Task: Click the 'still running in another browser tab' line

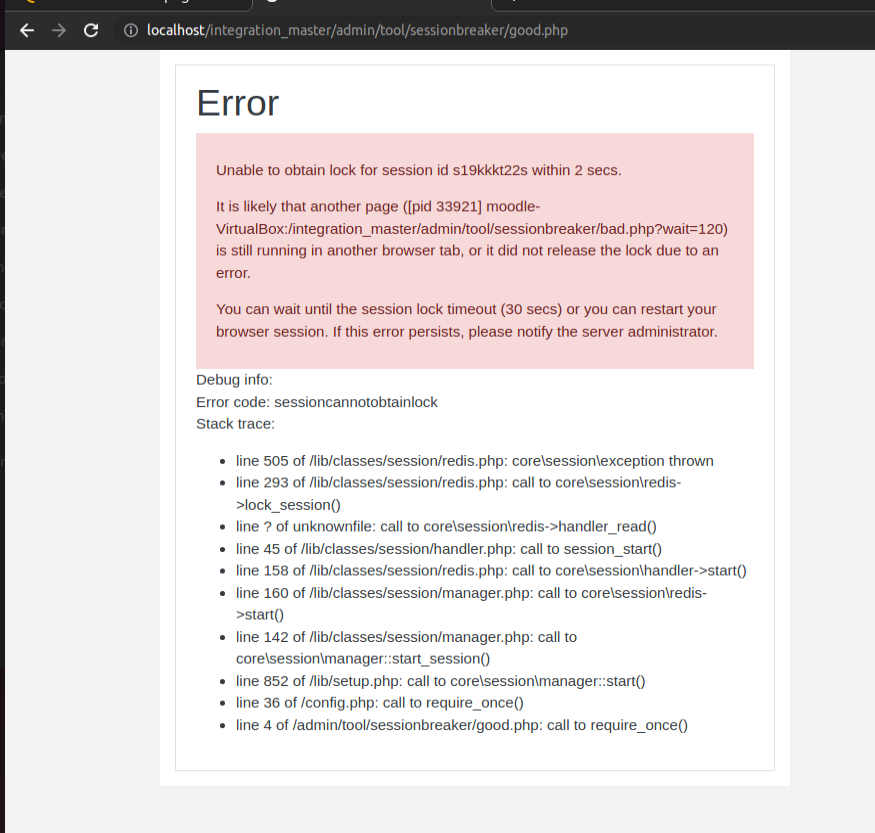Action: (x=467, y=251)
